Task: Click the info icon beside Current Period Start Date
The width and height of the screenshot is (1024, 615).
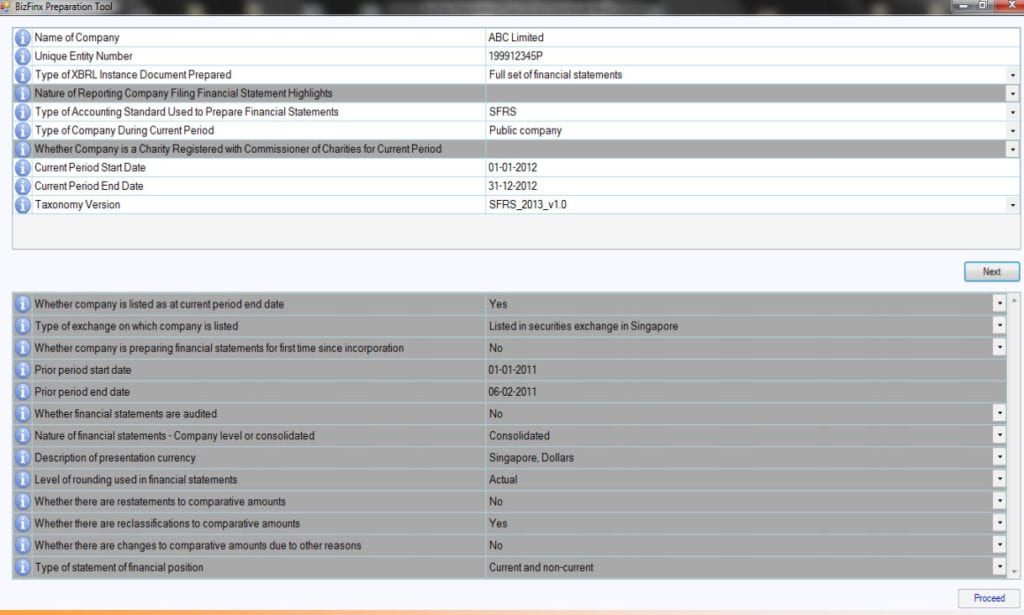Action: click(x=21, y=167)
